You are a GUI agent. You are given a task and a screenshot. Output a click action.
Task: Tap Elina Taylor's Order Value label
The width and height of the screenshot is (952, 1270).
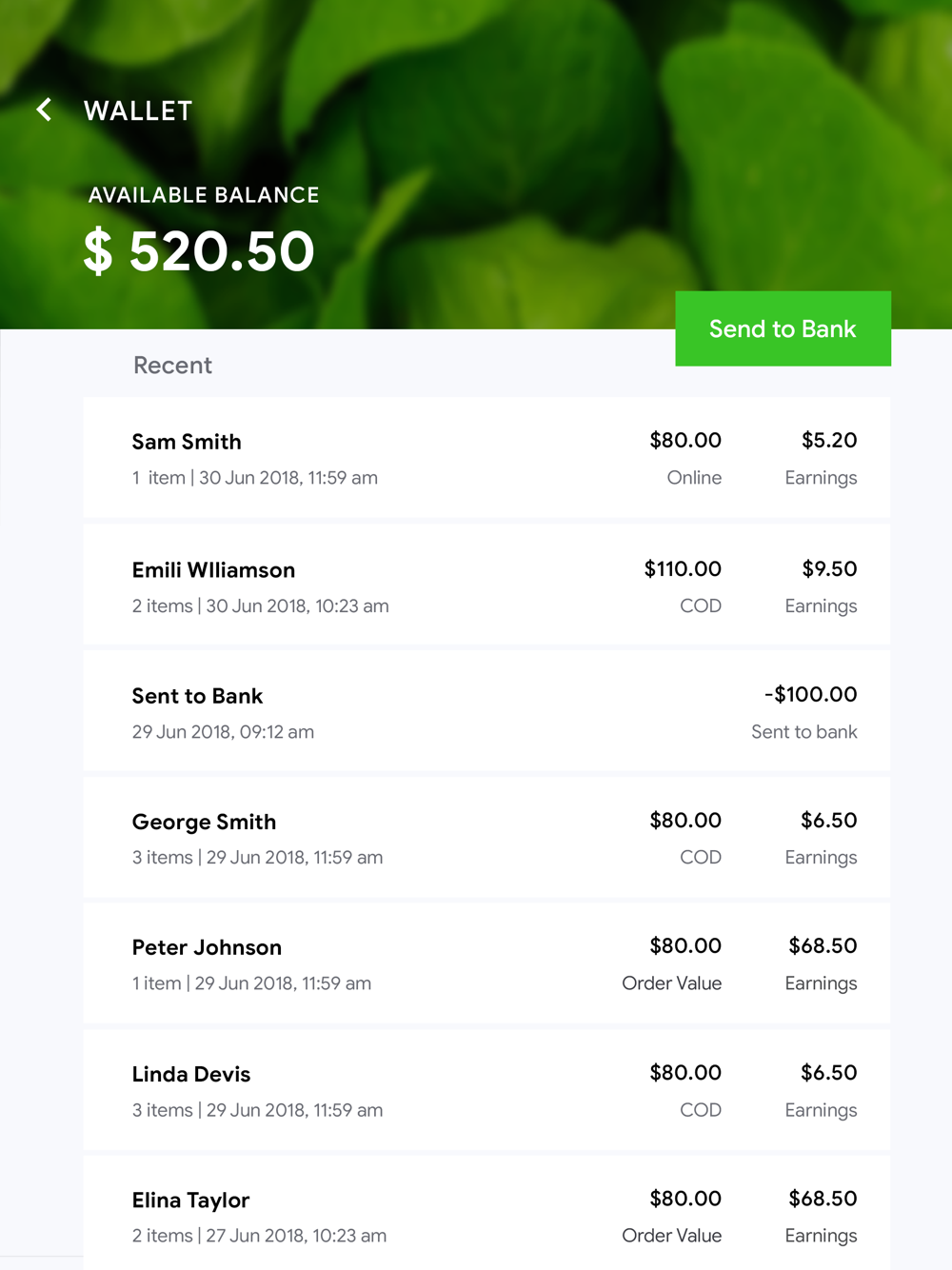[x=671, y=1236]
